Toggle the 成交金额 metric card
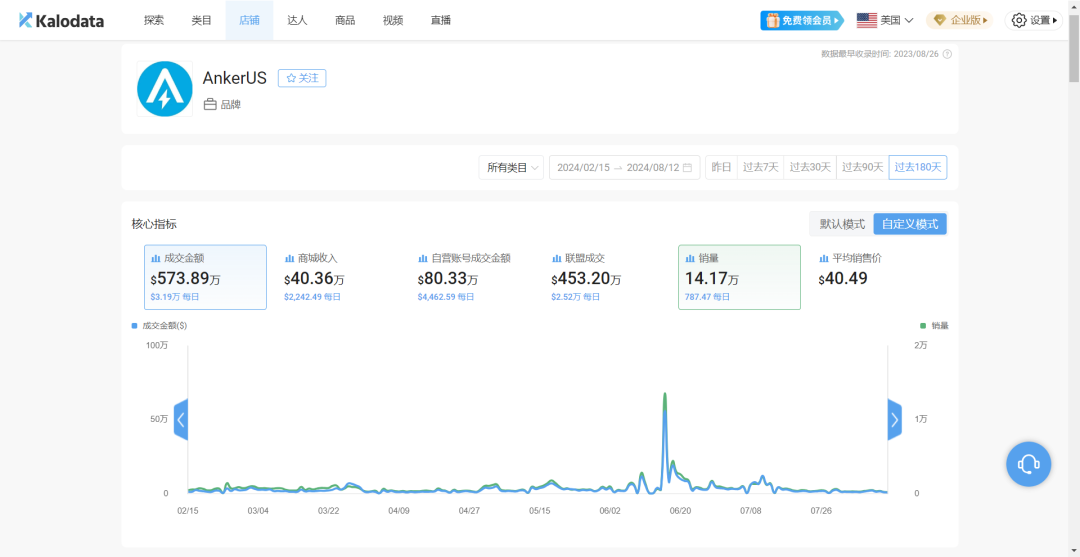 (x=205, y=277)
